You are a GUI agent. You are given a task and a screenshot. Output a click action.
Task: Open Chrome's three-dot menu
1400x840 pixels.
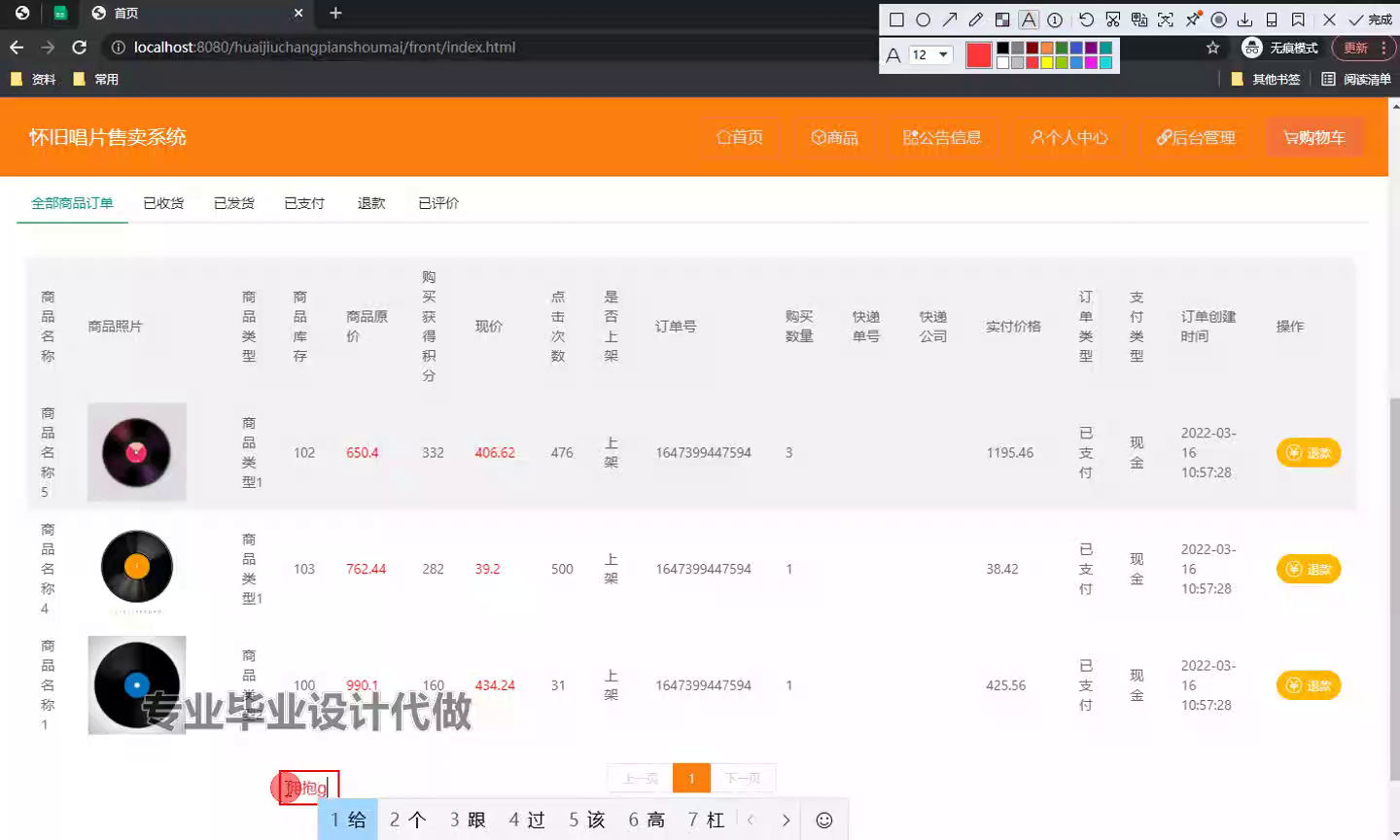(x=1383, y=48)
